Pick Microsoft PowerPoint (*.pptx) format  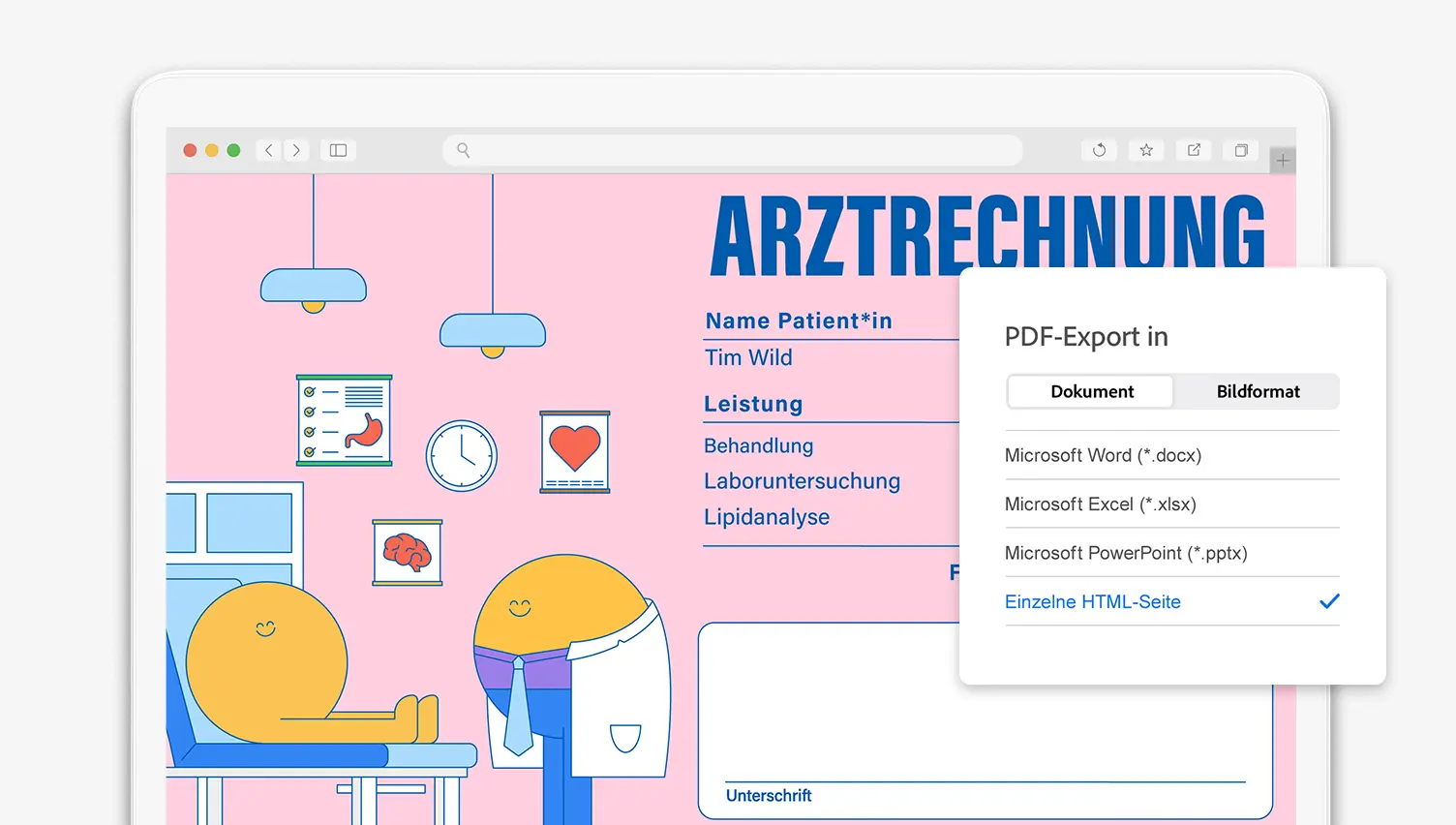click(x=1125, y=553)
